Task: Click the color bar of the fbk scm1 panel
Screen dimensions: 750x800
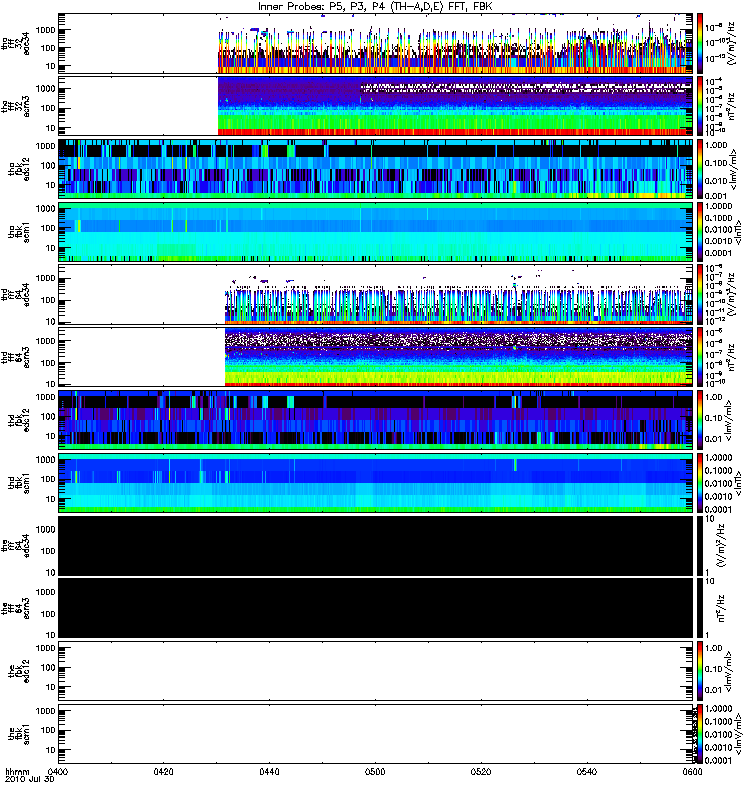Action: click(700, 734)
